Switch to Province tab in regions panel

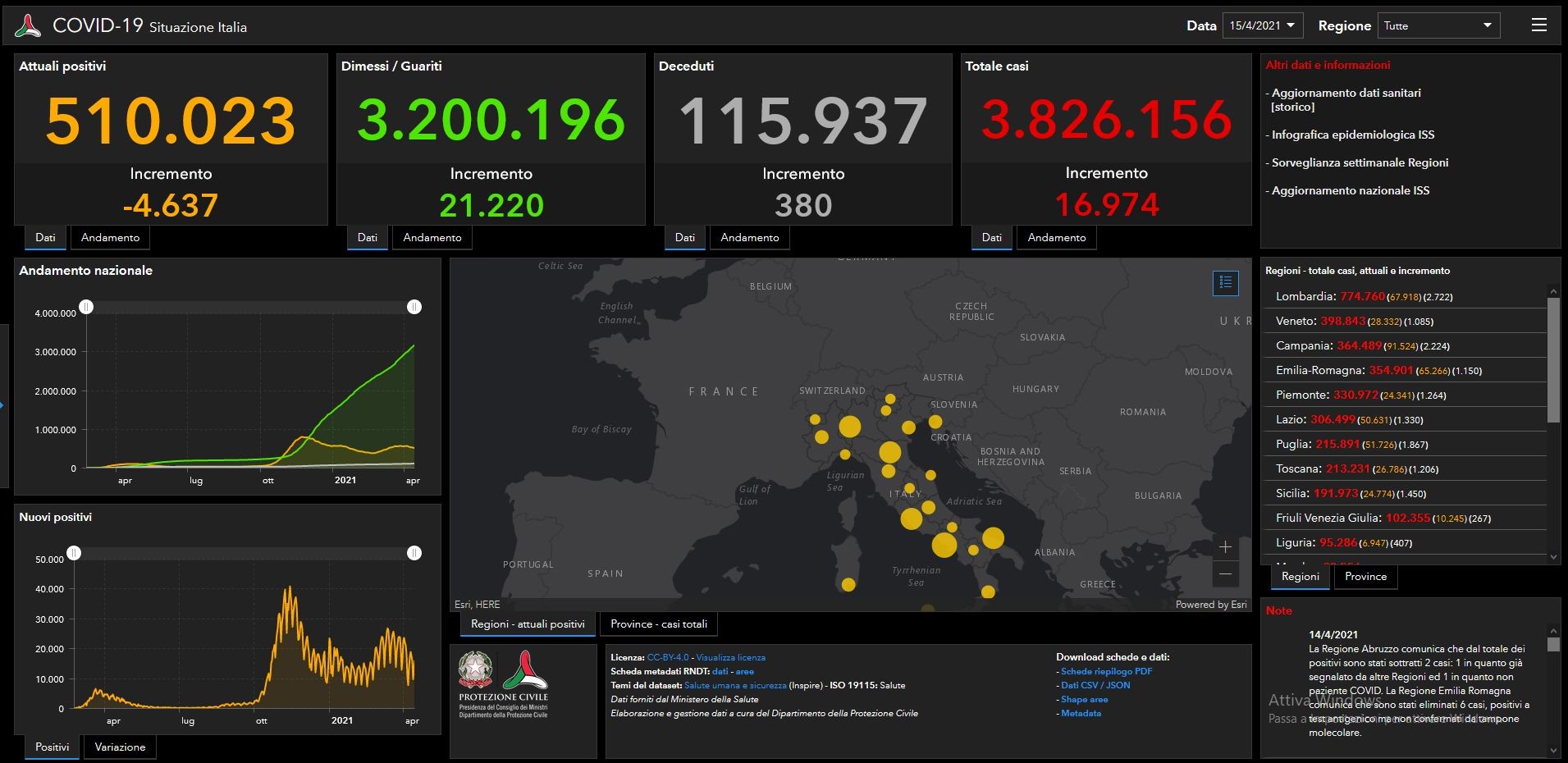tap(1365, 577)
